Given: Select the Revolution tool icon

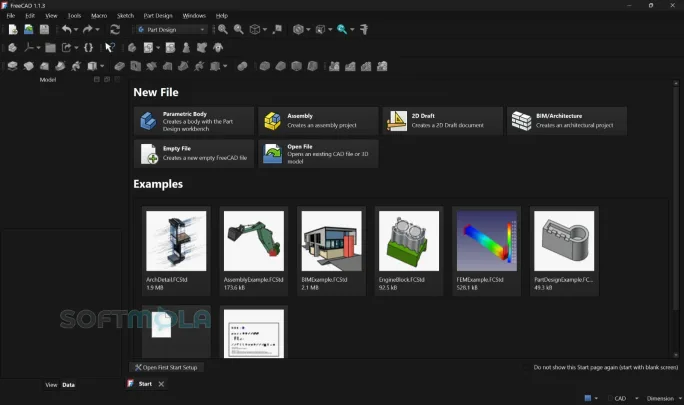Looking at the screenshot, I should click(28, 66).
